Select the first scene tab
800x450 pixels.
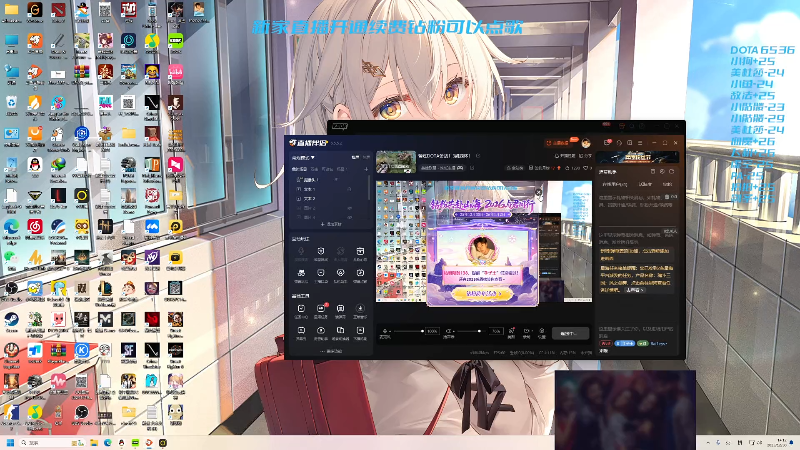(299, 169)
